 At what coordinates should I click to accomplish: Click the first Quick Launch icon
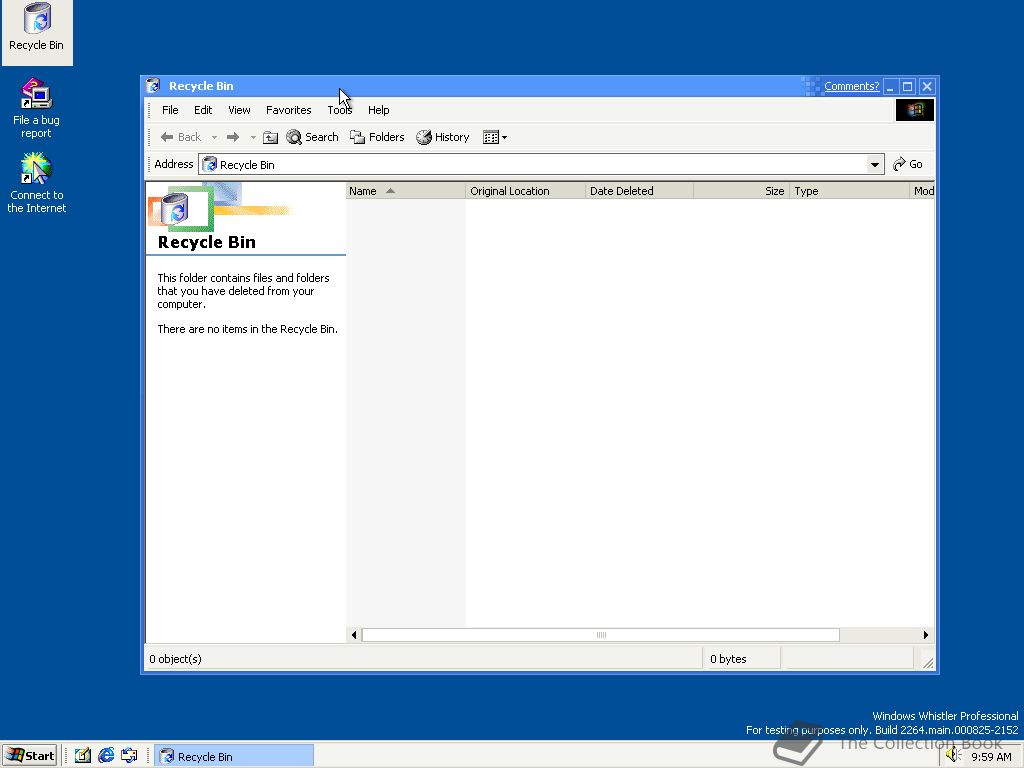click(x=82, y=756)
